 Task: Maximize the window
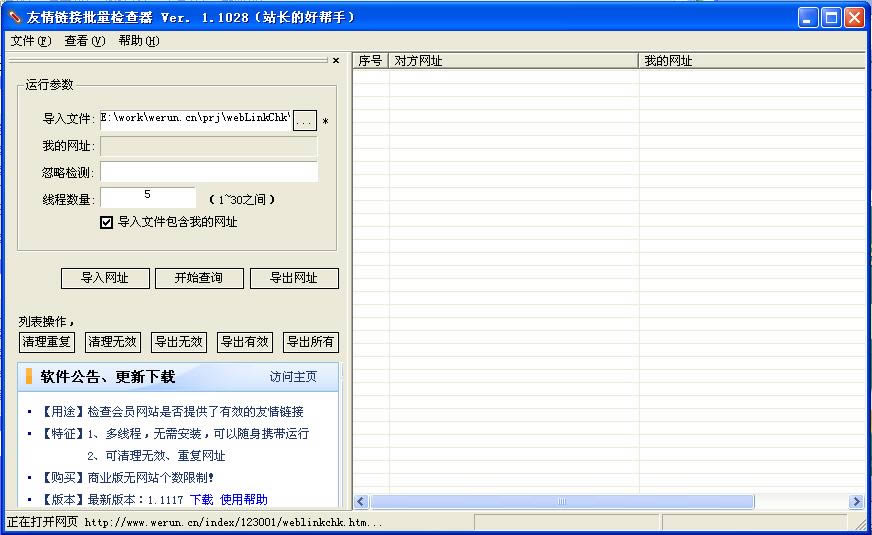click(x=831, y=18)
